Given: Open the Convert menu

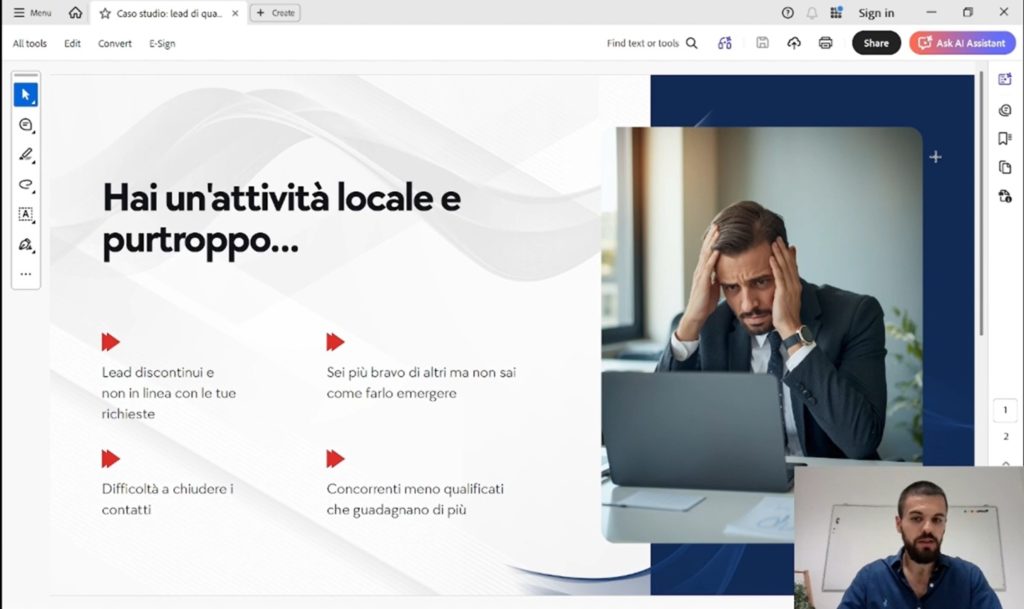Looking at the screenshot, I should pyautogui.click(x=115, y=43).
